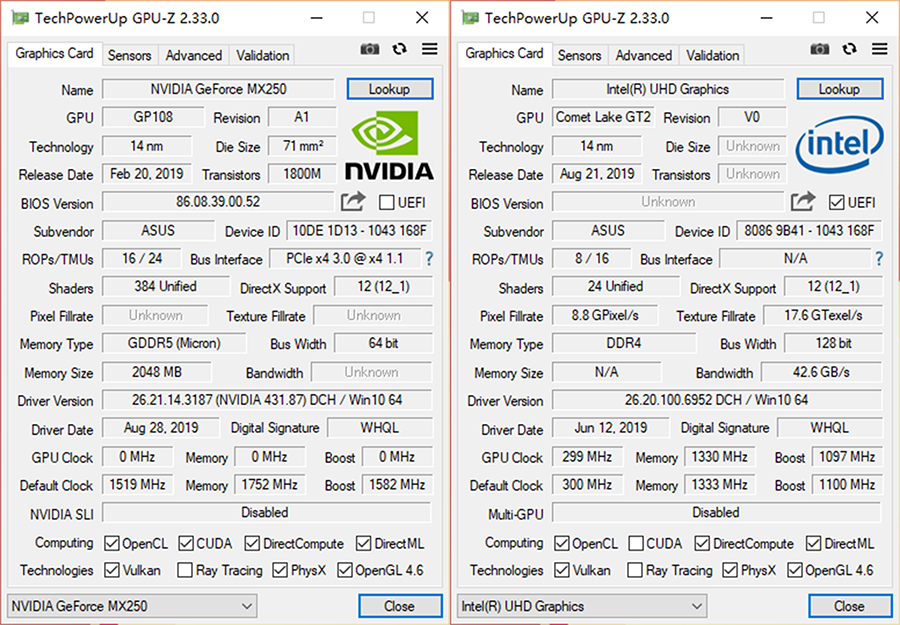Switch to Advanced tab in NVIDIA window
The height and width of the screenshot is (625, 900).
click(x=194, y=56)
